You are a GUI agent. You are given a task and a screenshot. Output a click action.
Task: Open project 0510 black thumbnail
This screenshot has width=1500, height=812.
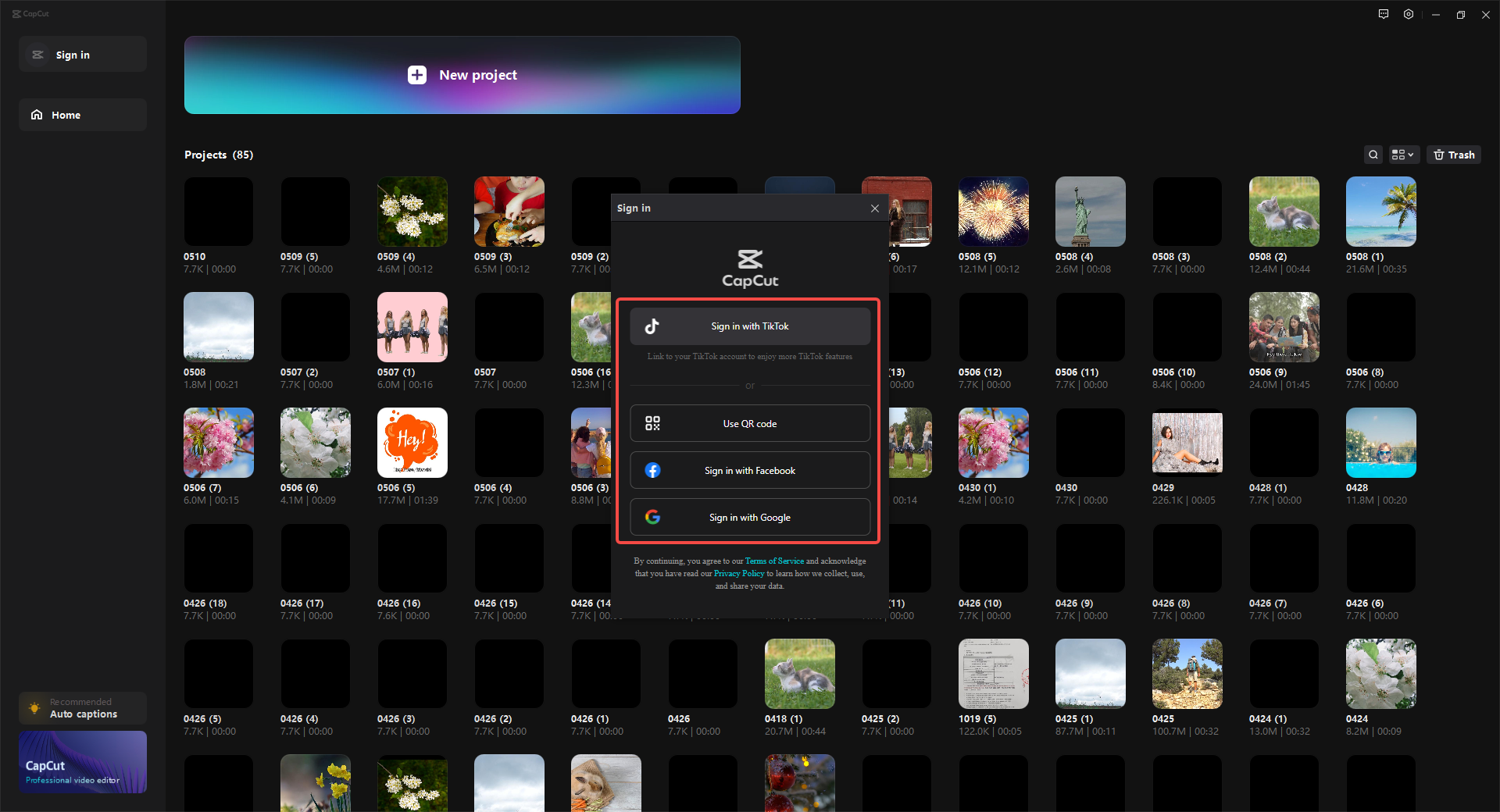point(219,212)
